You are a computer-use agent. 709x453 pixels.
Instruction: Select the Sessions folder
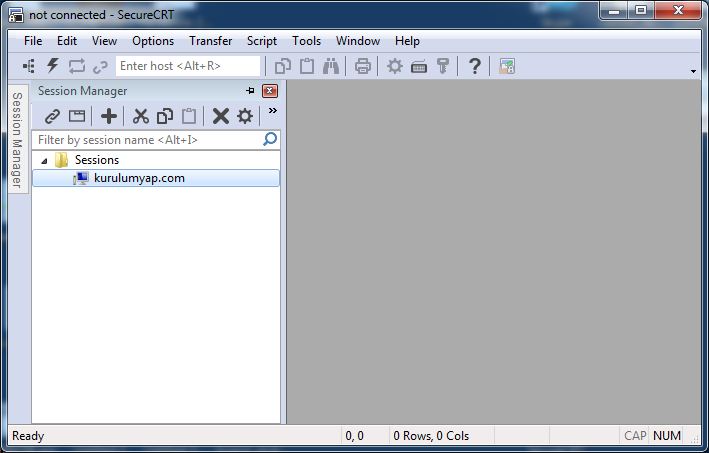point(97,160)
